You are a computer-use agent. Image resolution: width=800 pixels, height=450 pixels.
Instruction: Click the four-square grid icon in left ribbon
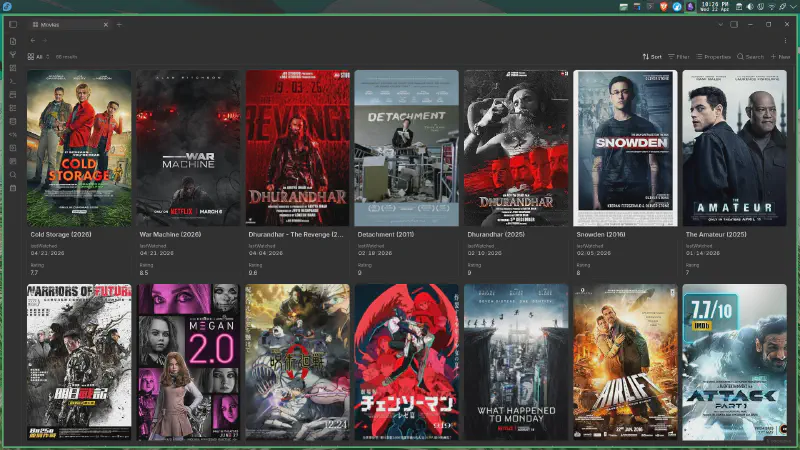click(13, 68)
